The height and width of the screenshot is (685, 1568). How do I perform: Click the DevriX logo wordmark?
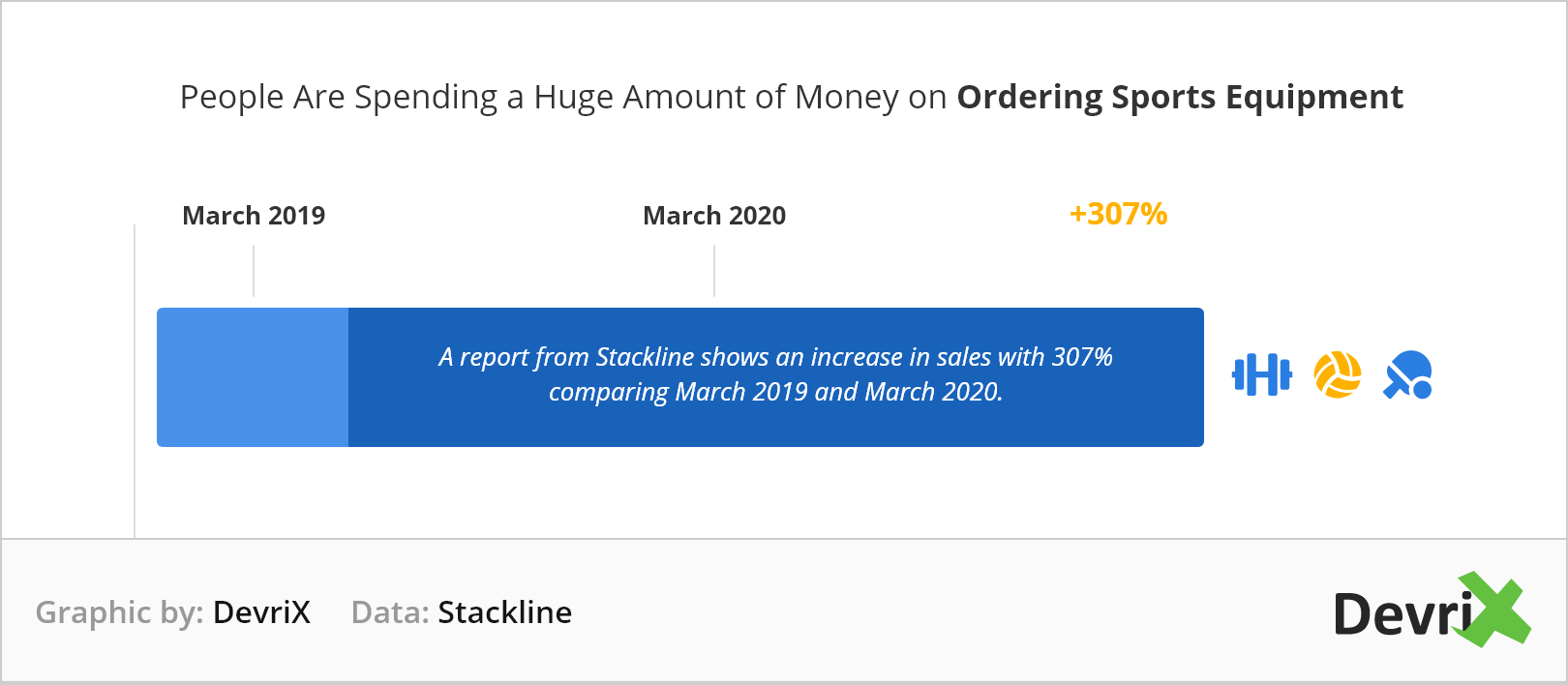[x=1432, y=611]
